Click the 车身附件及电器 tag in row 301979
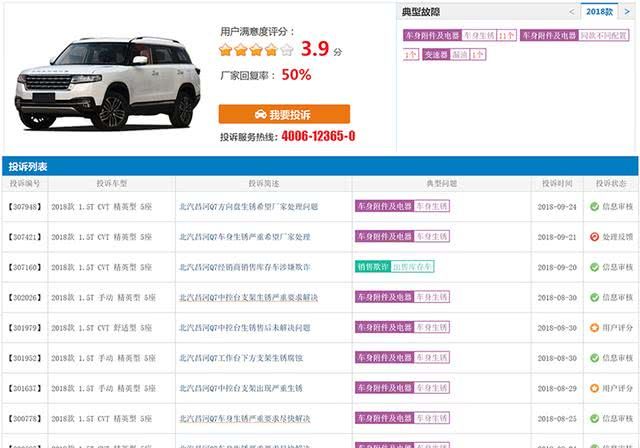This screenshot has width=640, height=448. point(384,327)
